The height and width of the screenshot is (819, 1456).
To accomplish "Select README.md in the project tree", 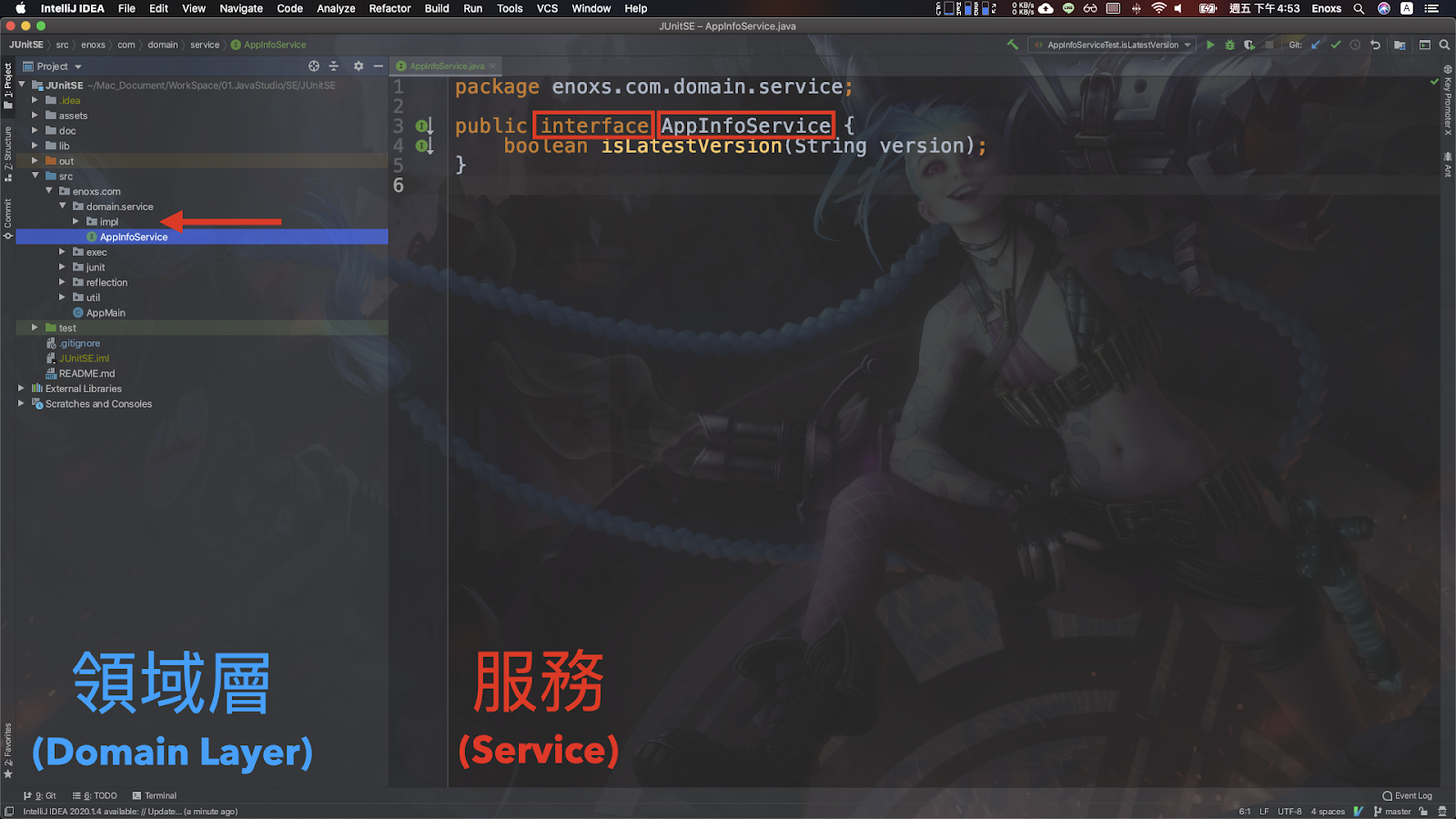I will pos(86,373).
